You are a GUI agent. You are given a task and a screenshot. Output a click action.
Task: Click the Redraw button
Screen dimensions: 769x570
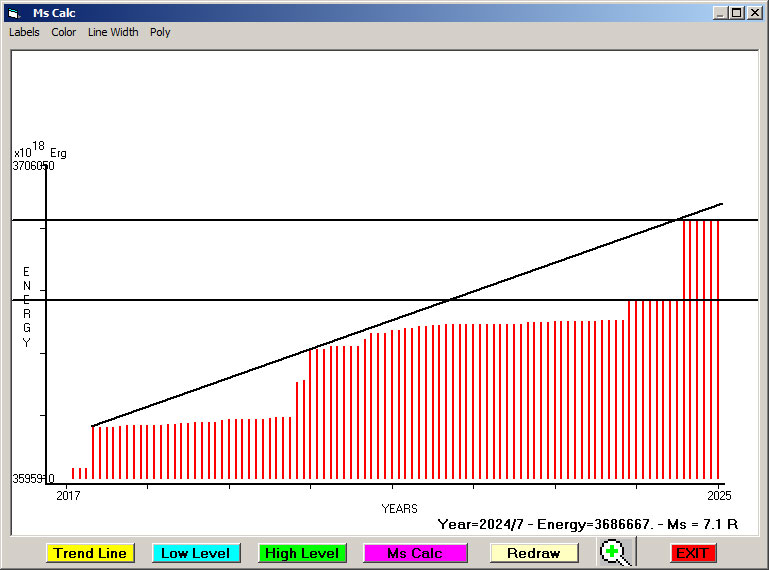click(533, 553)
